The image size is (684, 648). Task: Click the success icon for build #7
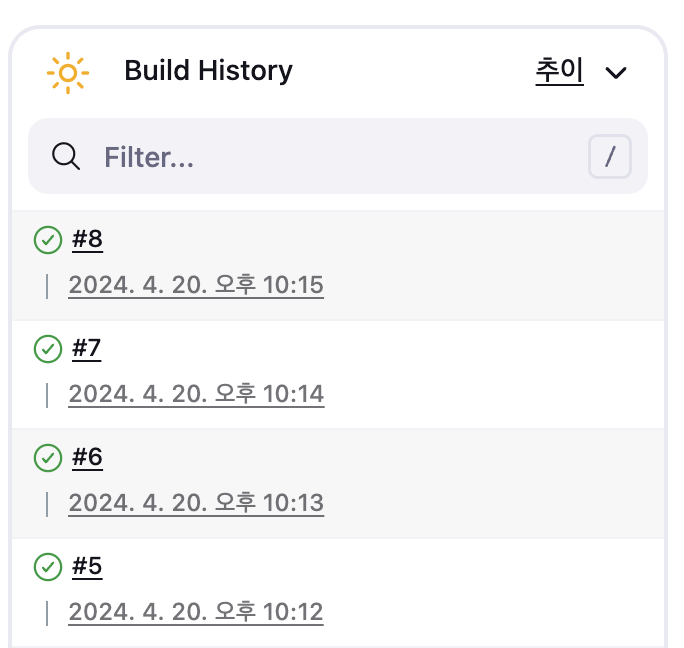click(x=48, y=349)
